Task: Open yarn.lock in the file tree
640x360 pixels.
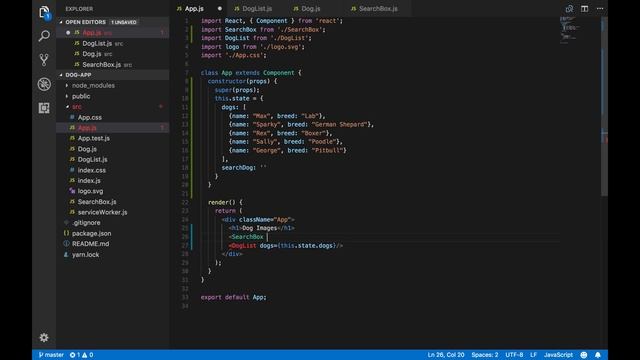Action: (113, 254)
